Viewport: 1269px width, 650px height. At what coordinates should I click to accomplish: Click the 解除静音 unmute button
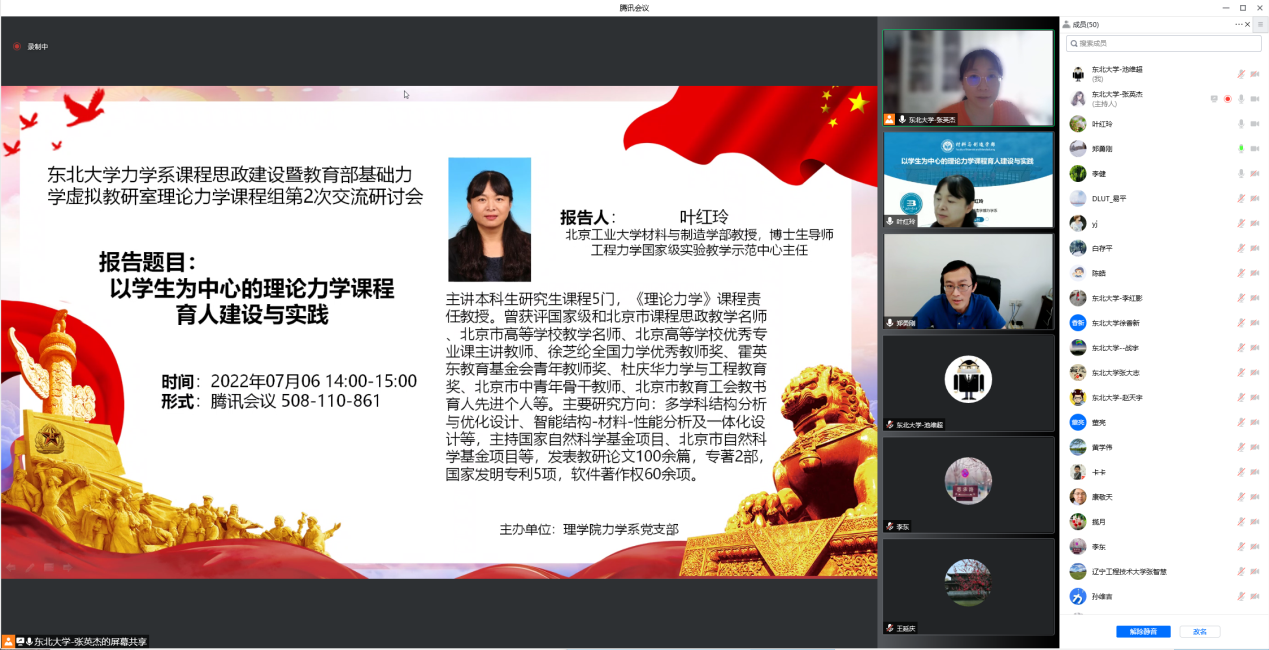1142,632
